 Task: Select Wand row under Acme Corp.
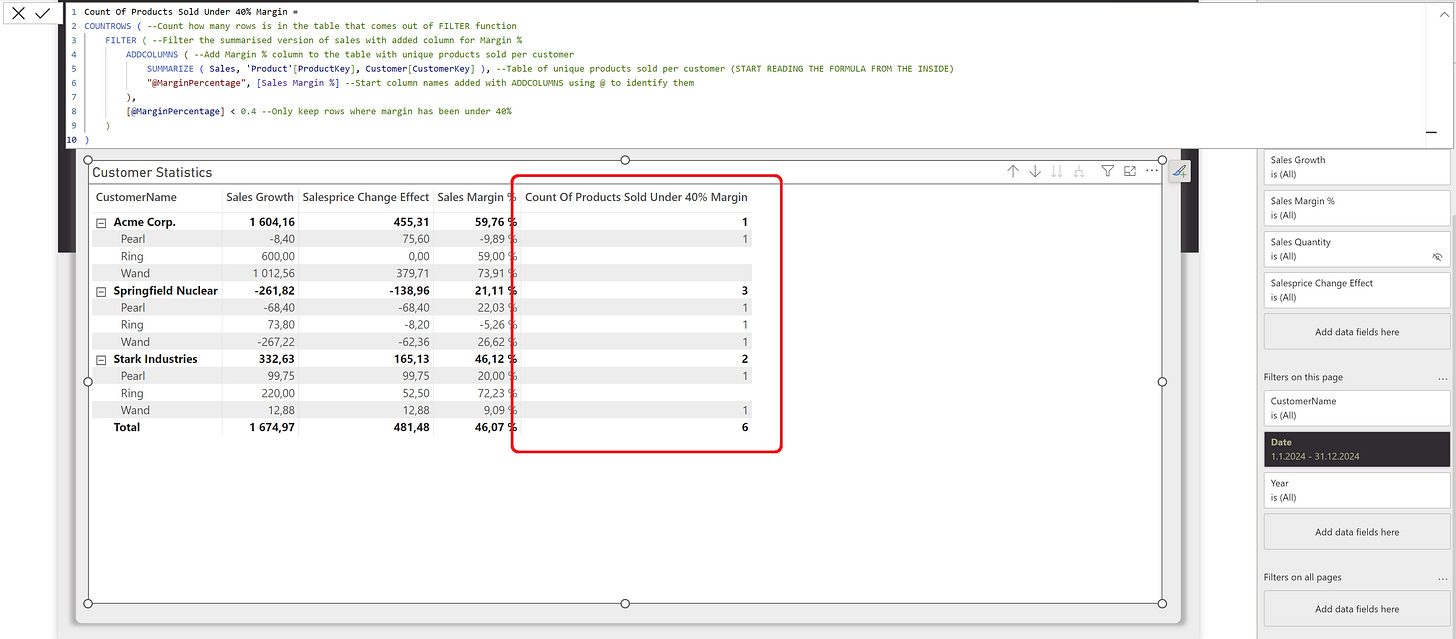coord(135,273)
